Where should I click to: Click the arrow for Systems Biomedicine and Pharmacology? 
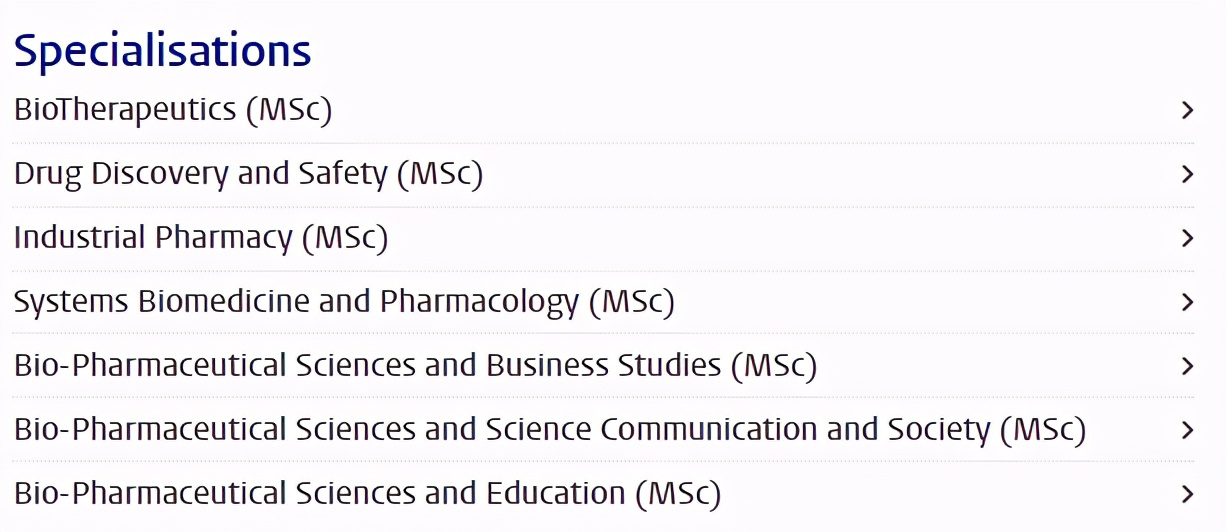click(x=1187, y=302)
